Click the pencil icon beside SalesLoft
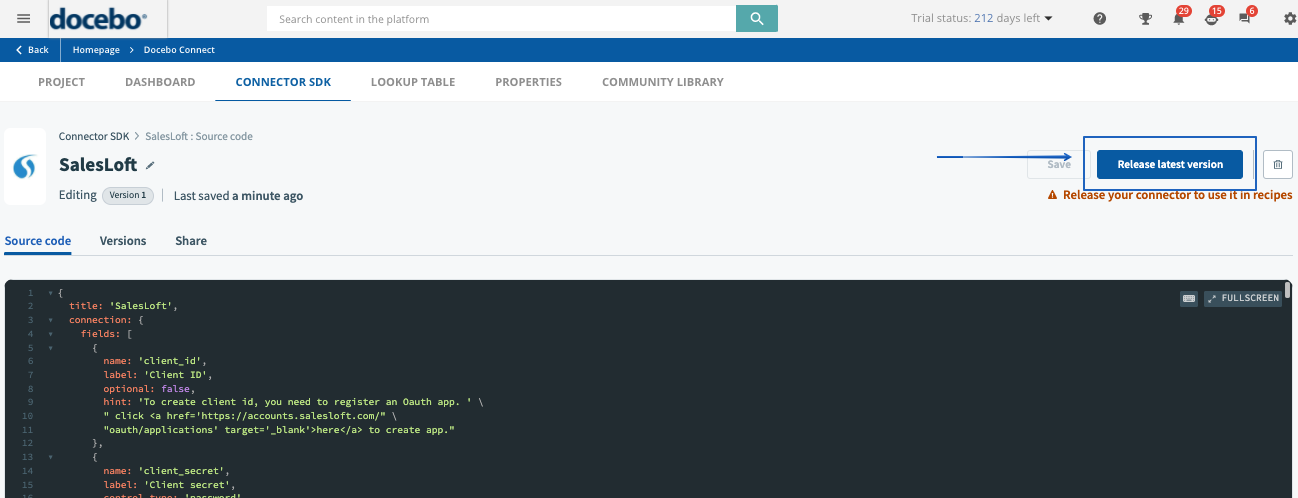This screenshot has height=498, width=1298. click(x=151, y=165)
